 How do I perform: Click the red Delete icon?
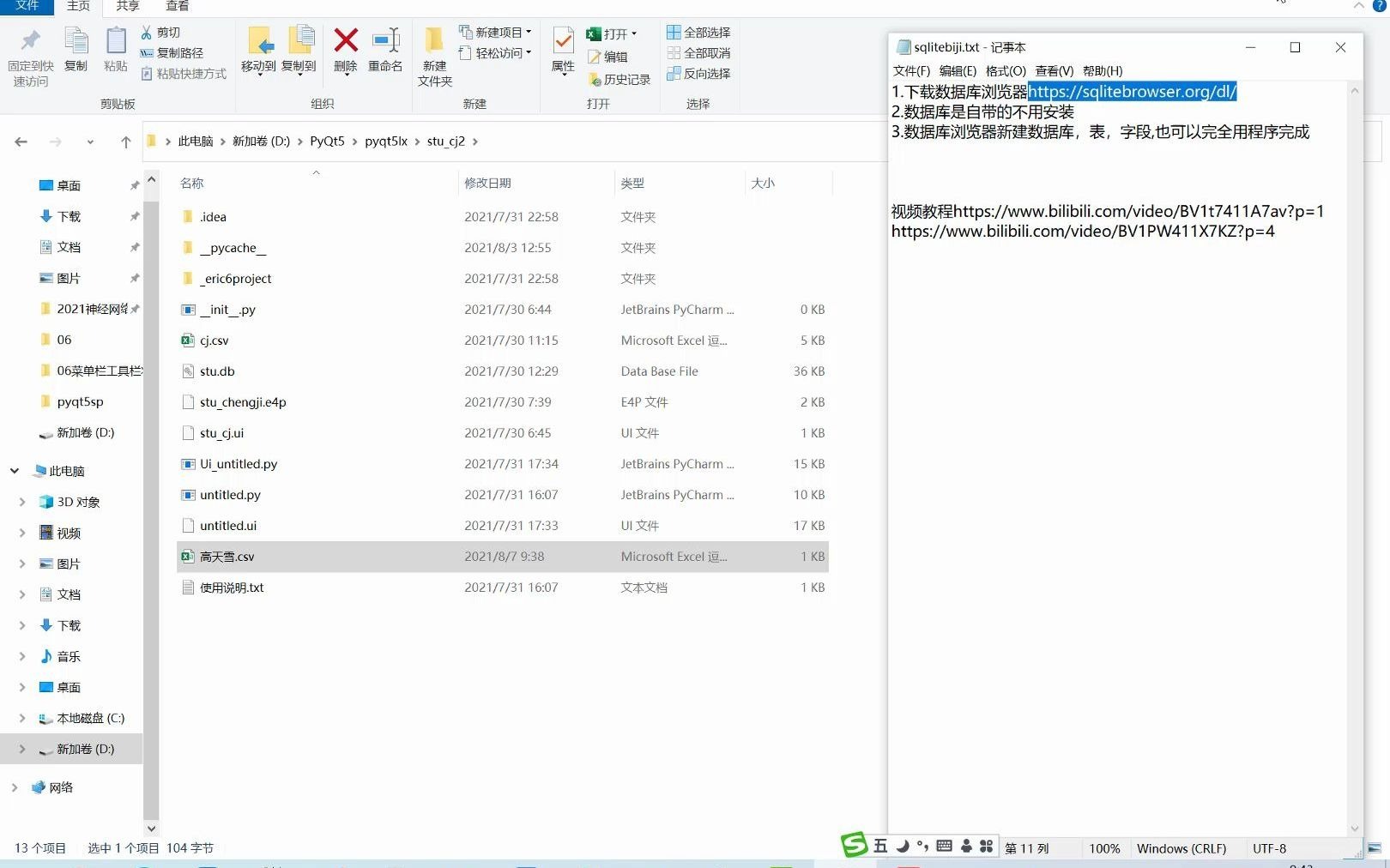tap(346, 40)
